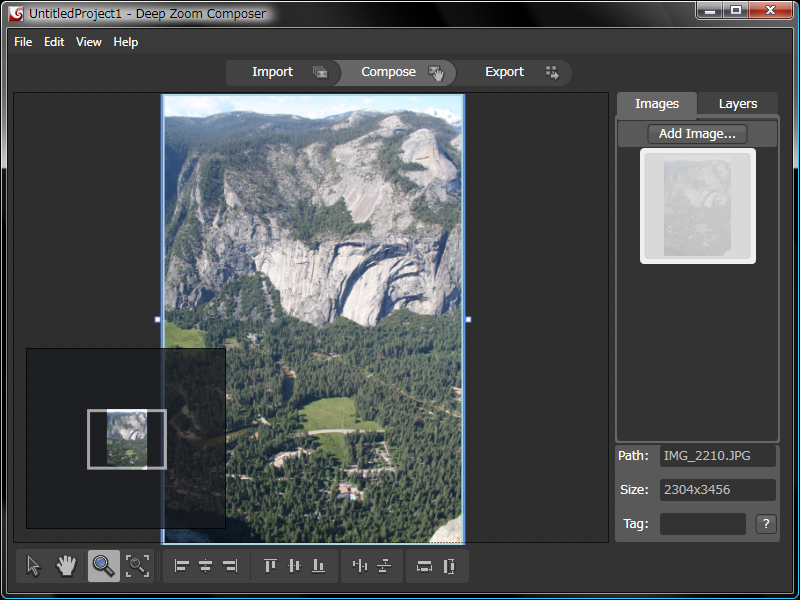The width and height of the screenshot is (800, 600).
Task: Open the File menu
Action: 23,42
